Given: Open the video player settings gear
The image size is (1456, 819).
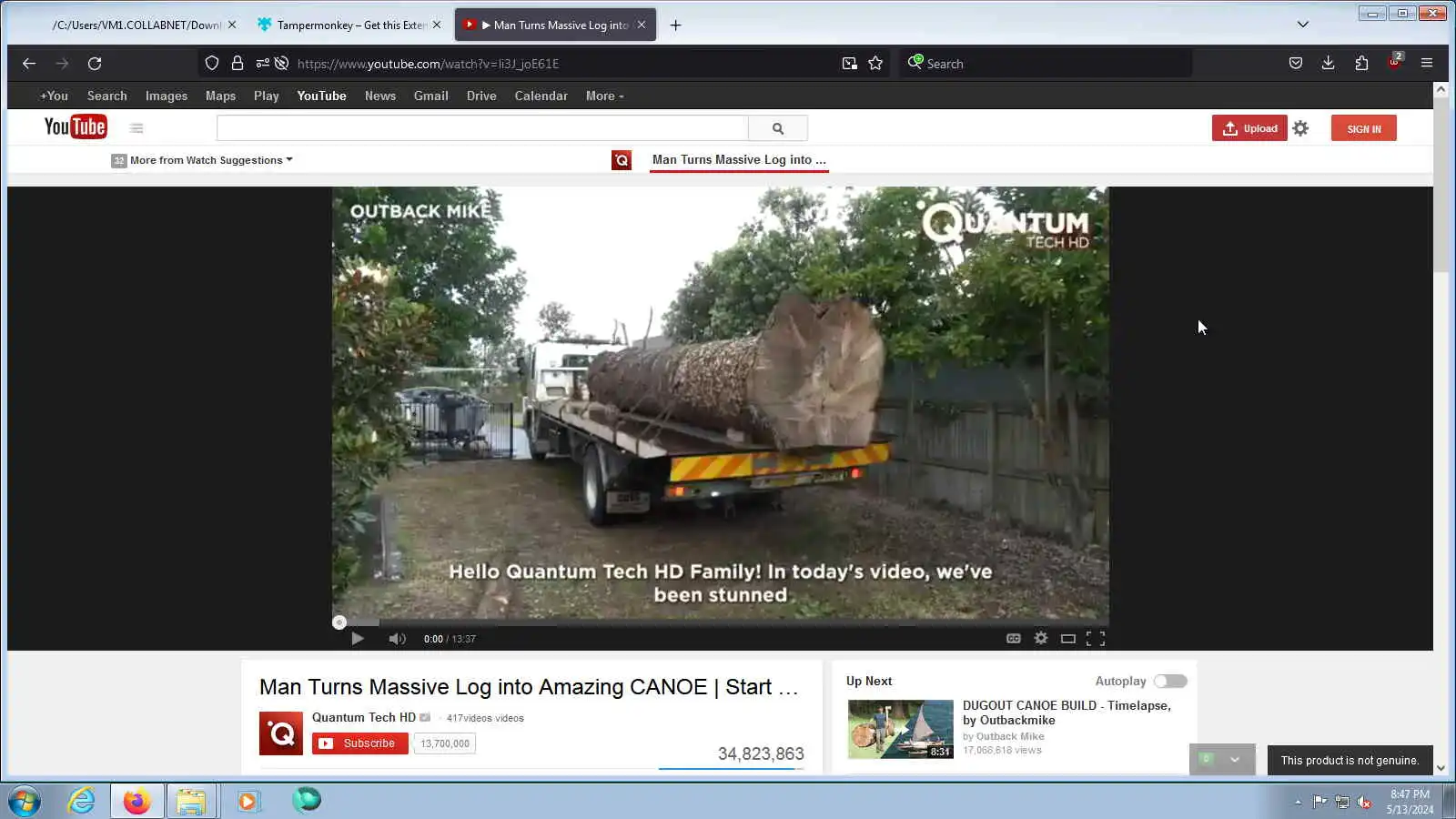Looking at the screenshot, I should tap(1041, 639).
